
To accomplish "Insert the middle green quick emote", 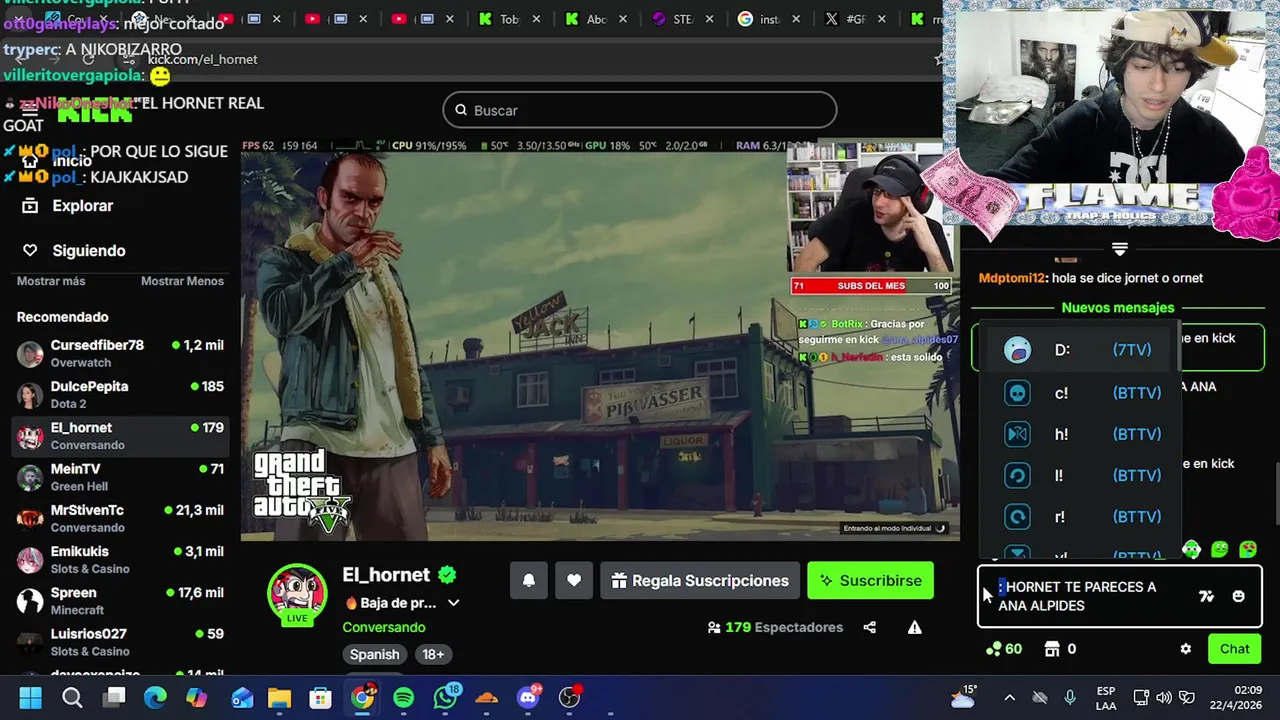I will tap(1219, 549).
